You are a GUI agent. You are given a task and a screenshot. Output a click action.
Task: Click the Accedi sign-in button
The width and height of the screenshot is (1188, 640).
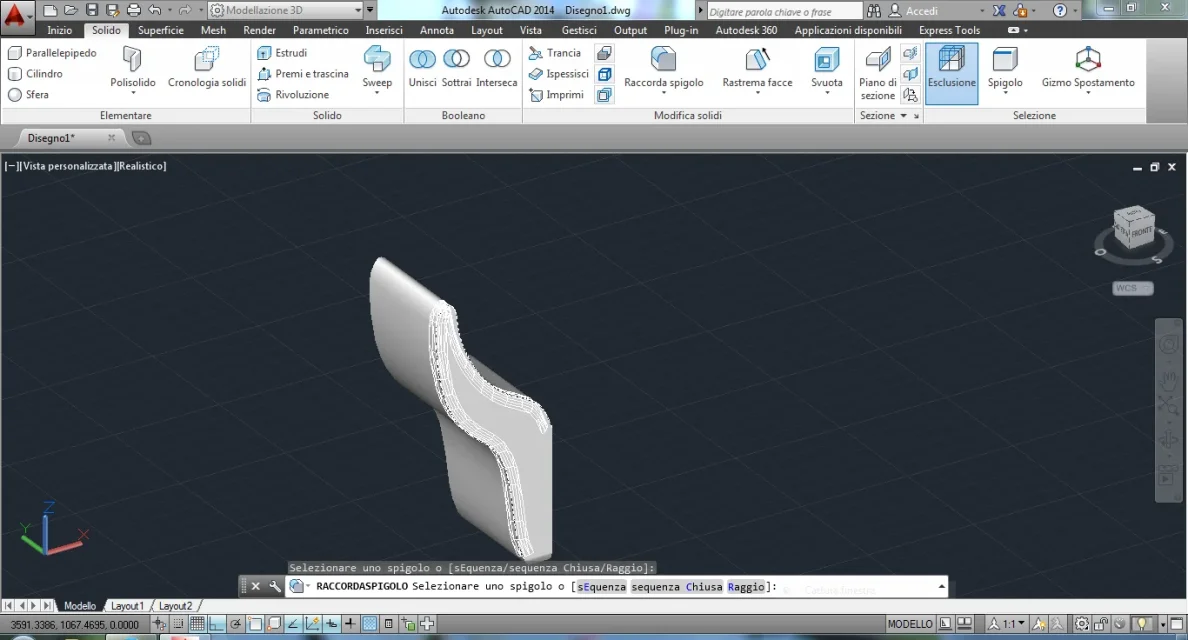coord(921,11)
